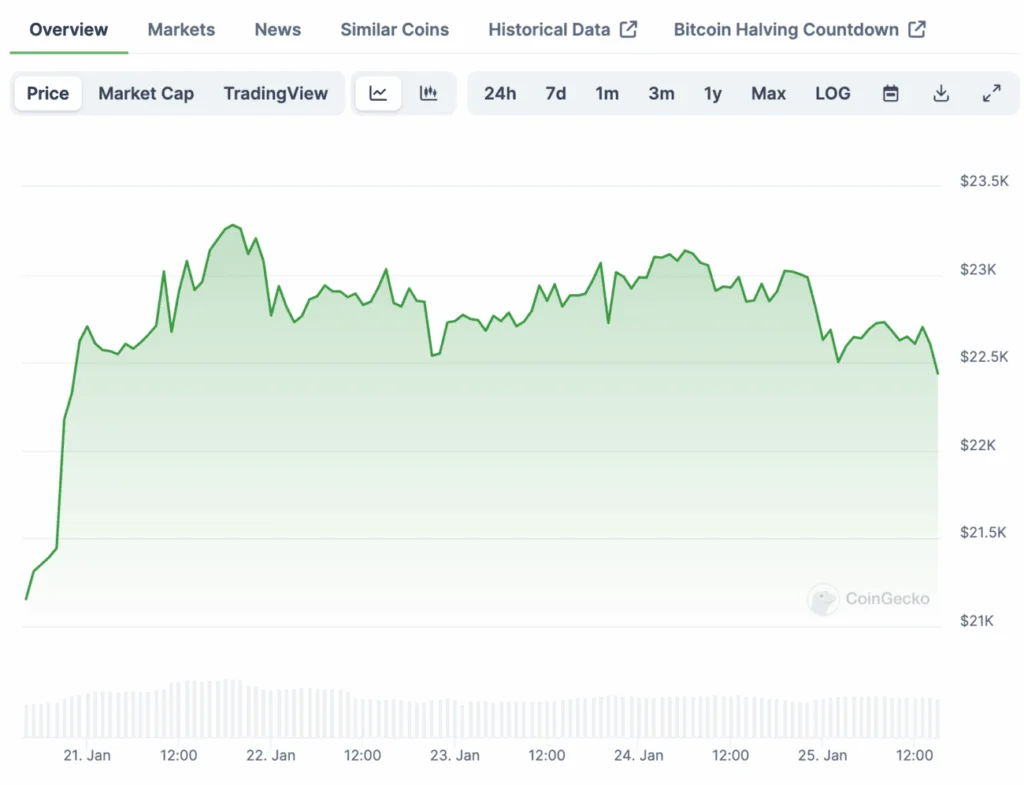
Task: Open the News tab
Action: (x=277, y=29)
